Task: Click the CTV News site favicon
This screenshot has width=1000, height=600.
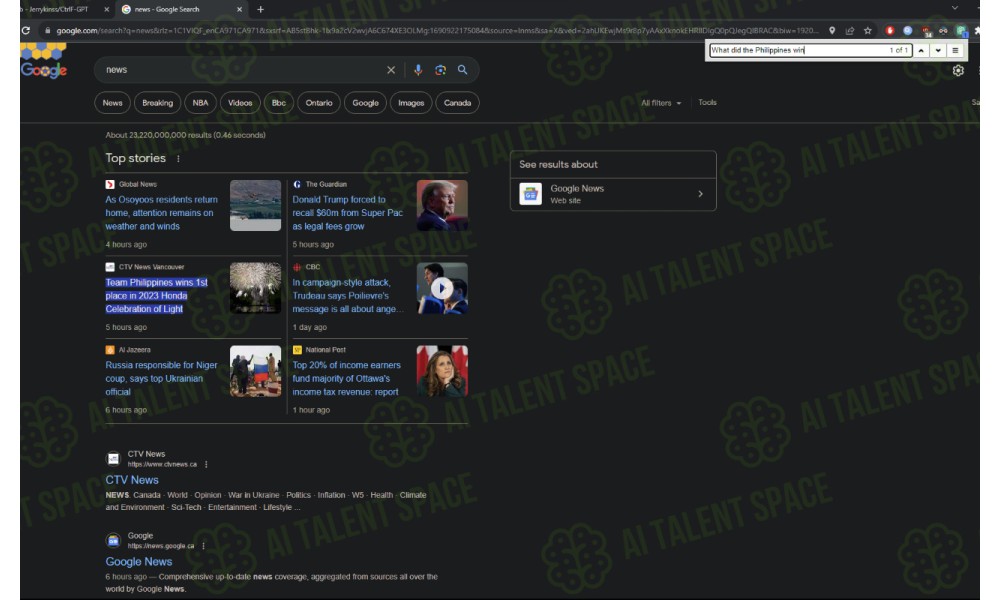Action: 113,458
